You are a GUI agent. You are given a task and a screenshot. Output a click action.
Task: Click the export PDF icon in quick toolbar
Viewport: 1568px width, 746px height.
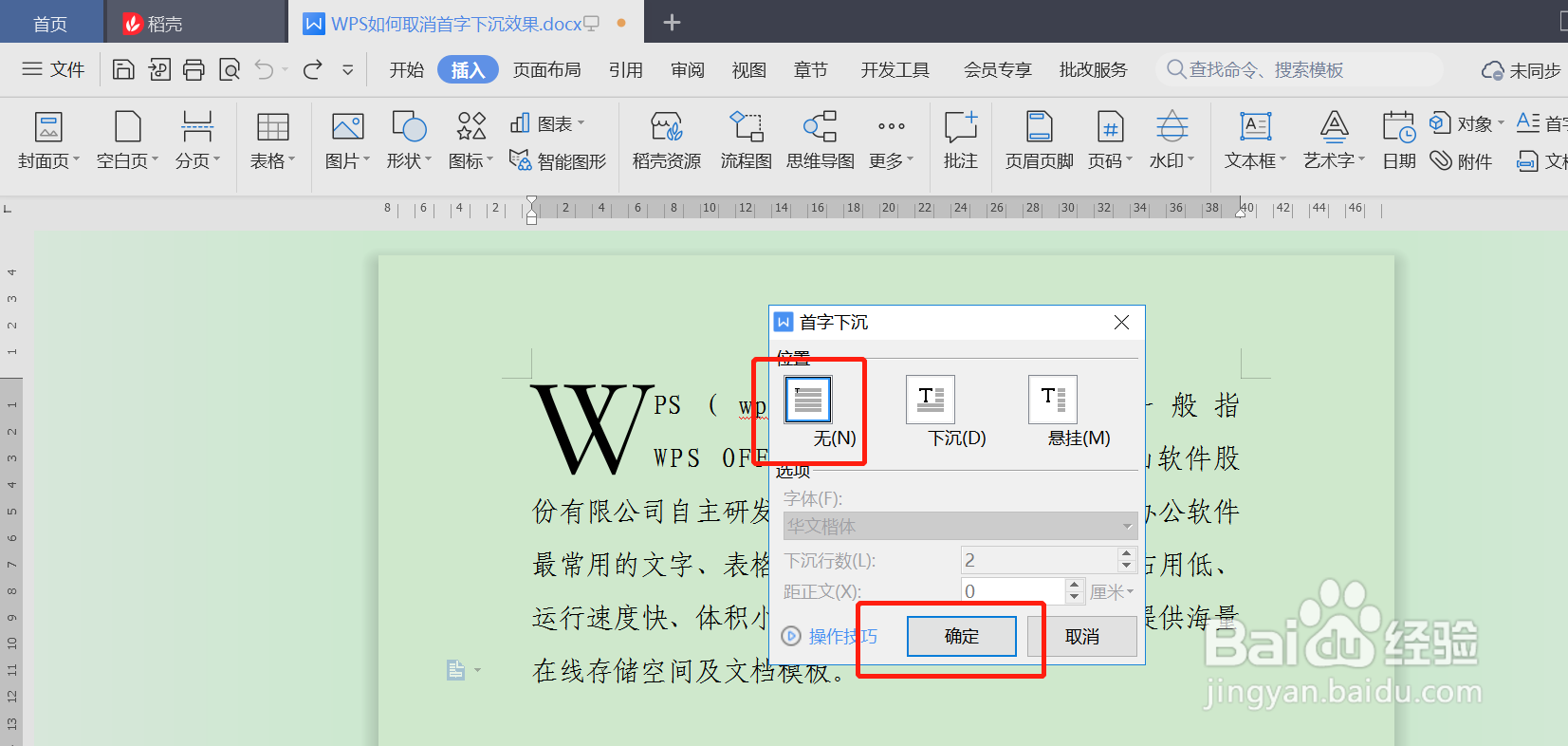(x=159, y=69)
